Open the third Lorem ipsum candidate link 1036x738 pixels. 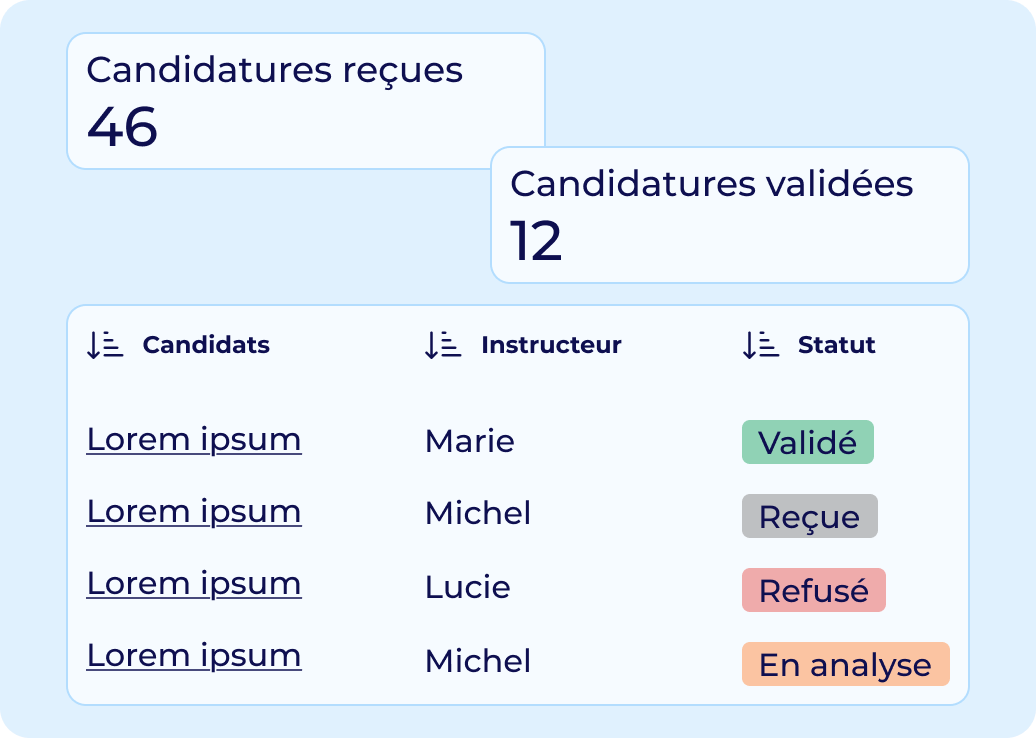pos(194,584)
